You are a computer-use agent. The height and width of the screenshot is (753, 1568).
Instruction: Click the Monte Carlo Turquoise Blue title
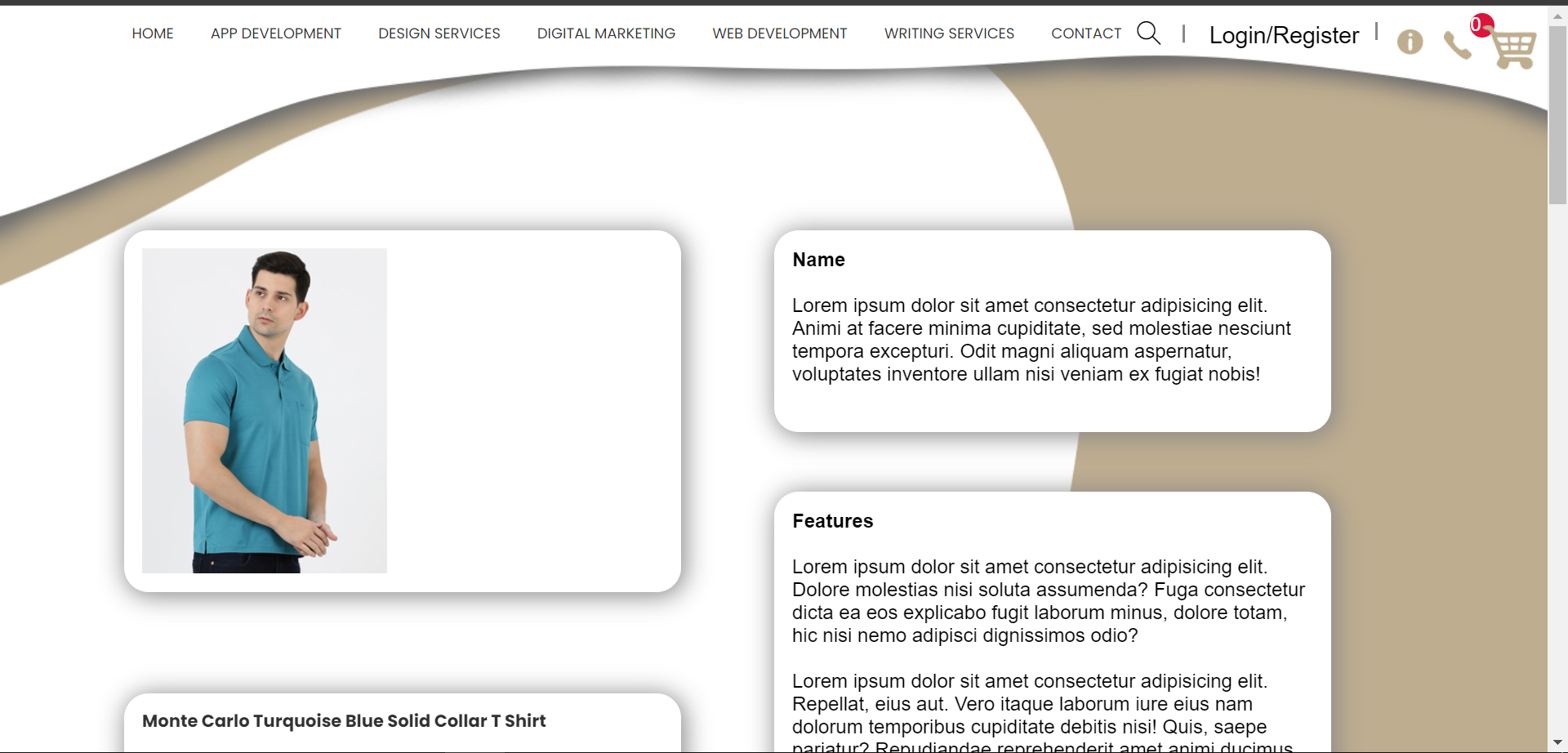(344, 721)
